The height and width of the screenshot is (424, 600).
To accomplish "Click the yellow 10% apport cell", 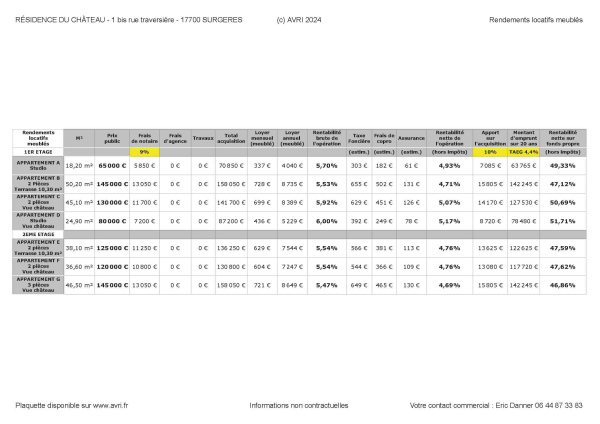I will [490, 152].
